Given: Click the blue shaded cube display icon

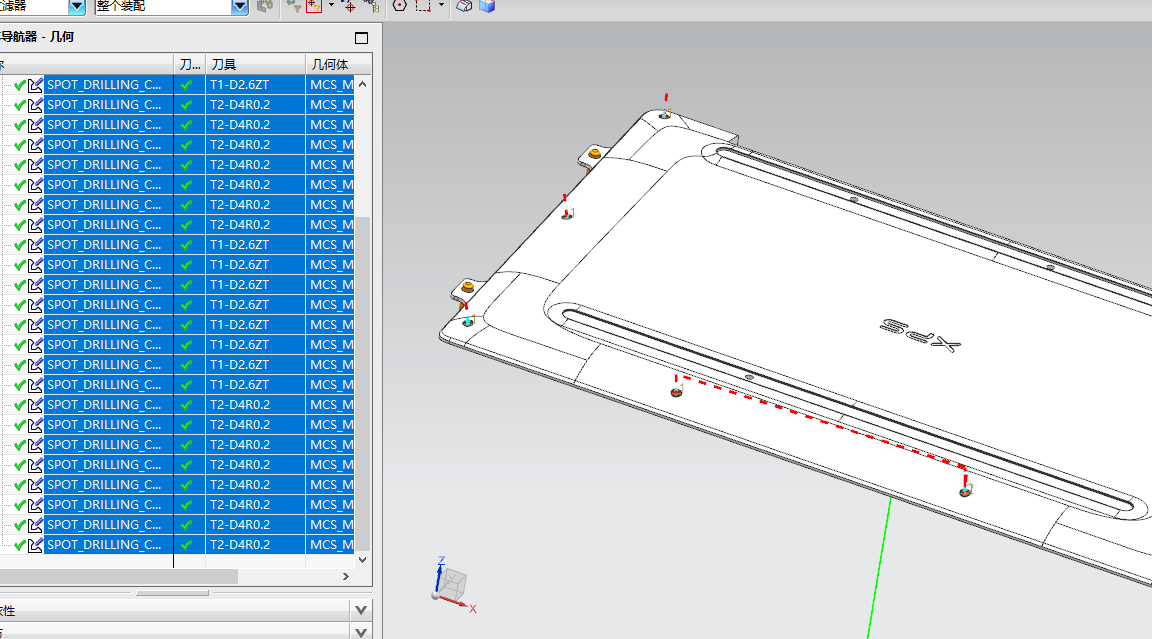Looking at the screenshot, I should coord(487,6).
